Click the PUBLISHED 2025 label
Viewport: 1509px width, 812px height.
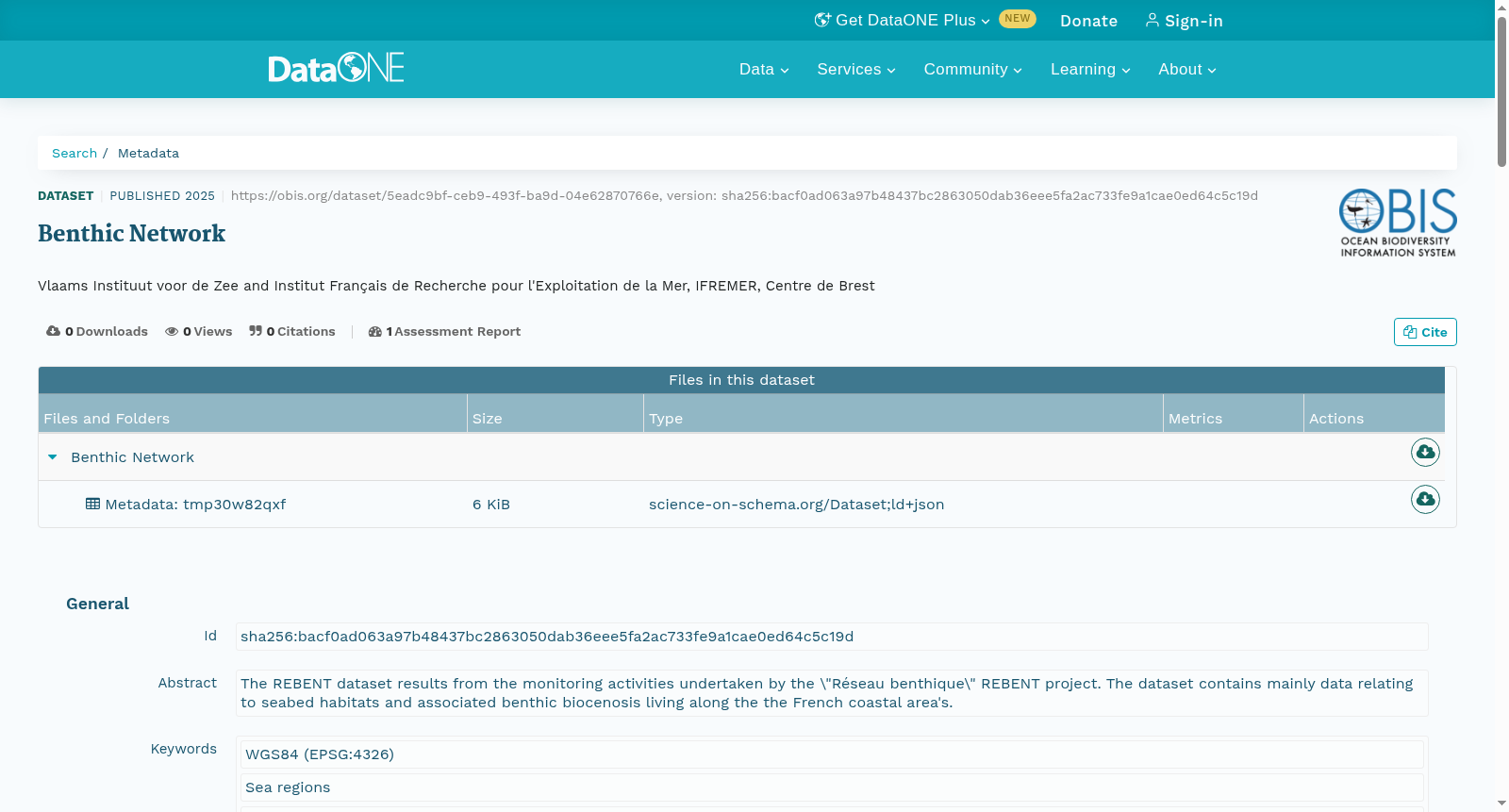coord(162,196)
